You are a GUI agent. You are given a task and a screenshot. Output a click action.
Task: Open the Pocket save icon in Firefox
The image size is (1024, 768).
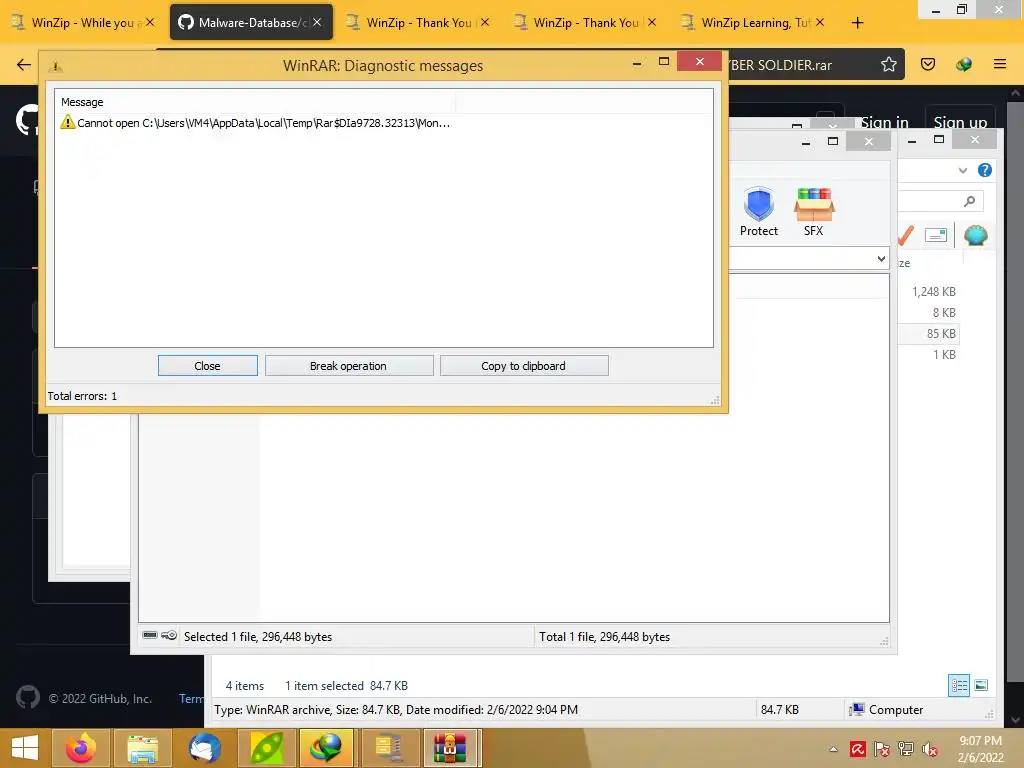(x=927, y=64)
